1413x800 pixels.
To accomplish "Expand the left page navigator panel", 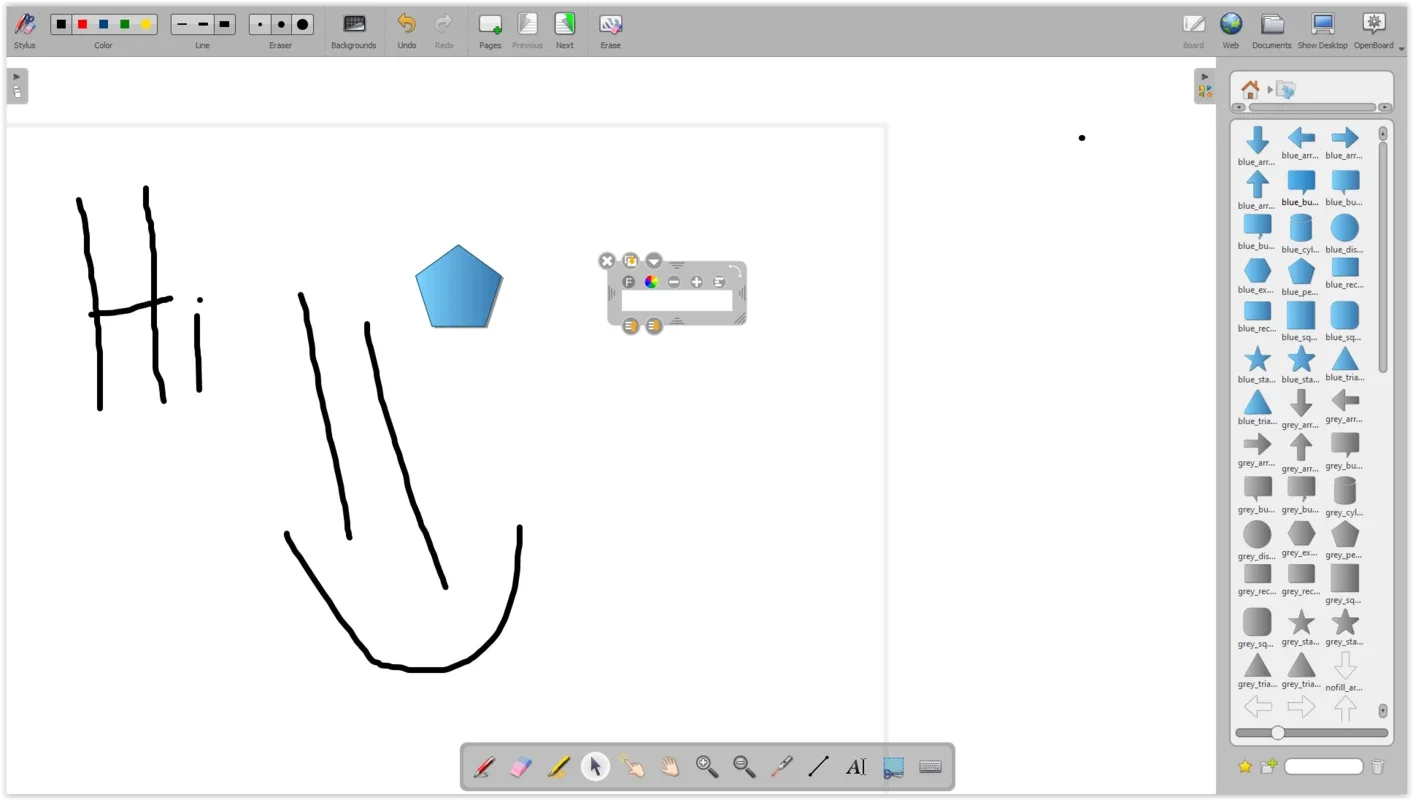I will tap(16, 75).
